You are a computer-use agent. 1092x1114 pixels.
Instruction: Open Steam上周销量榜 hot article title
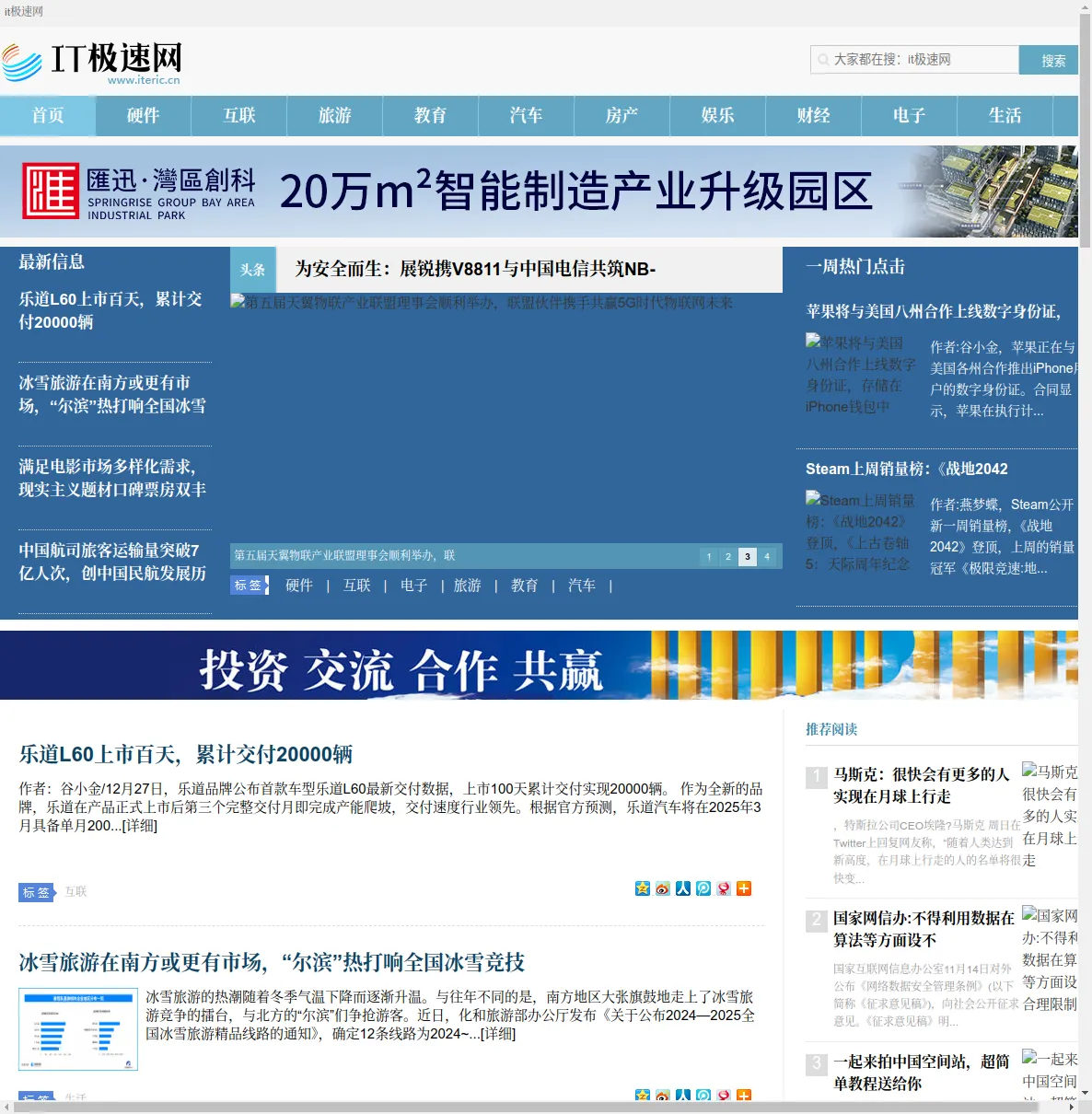click(907, 469)
